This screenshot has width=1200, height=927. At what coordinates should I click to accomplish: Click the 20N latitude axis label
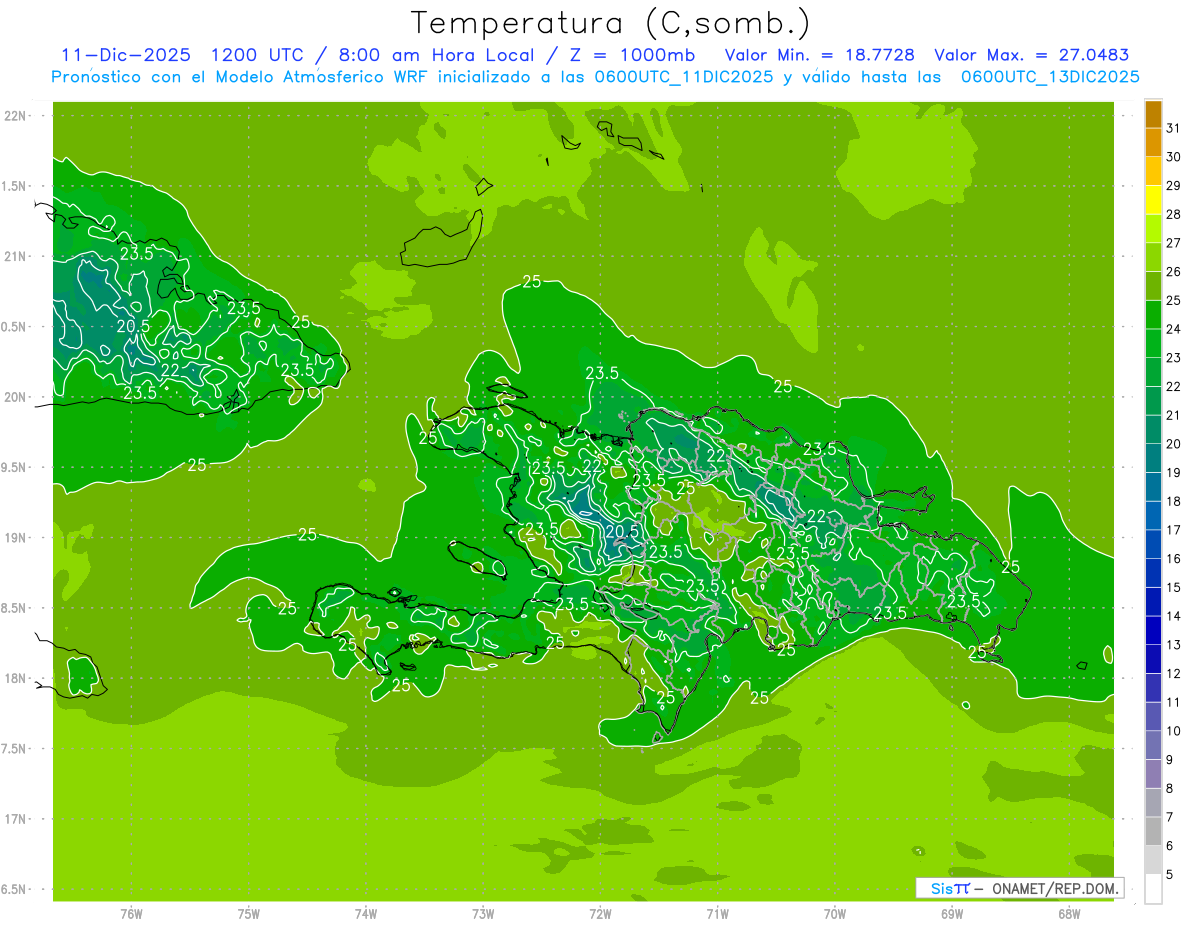pos(15,397)
